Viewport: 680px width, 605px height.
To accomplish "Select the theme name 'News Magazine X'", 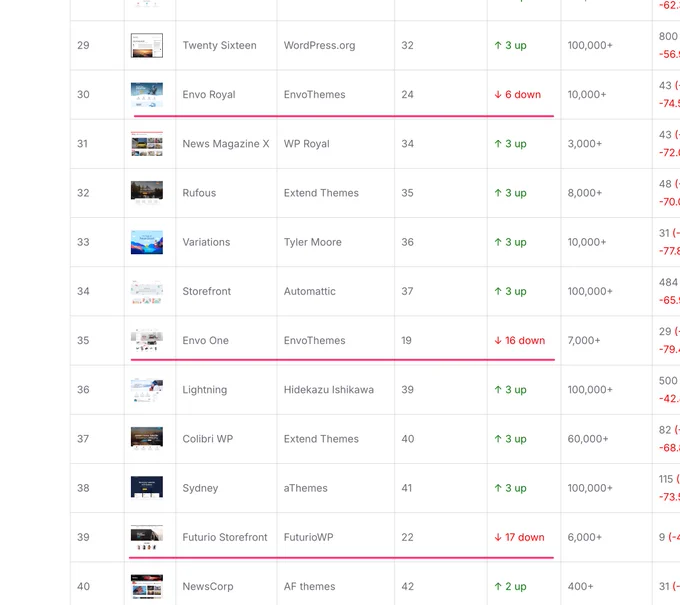I will tap(226, 144).
